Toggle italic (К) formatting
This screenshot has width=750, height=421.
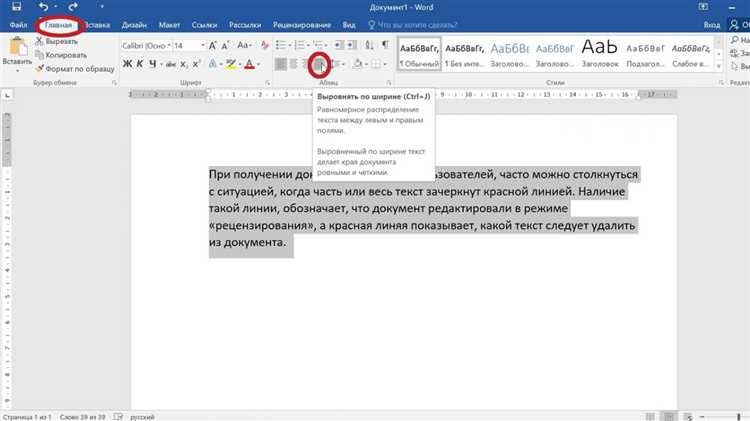coord(140,64)
